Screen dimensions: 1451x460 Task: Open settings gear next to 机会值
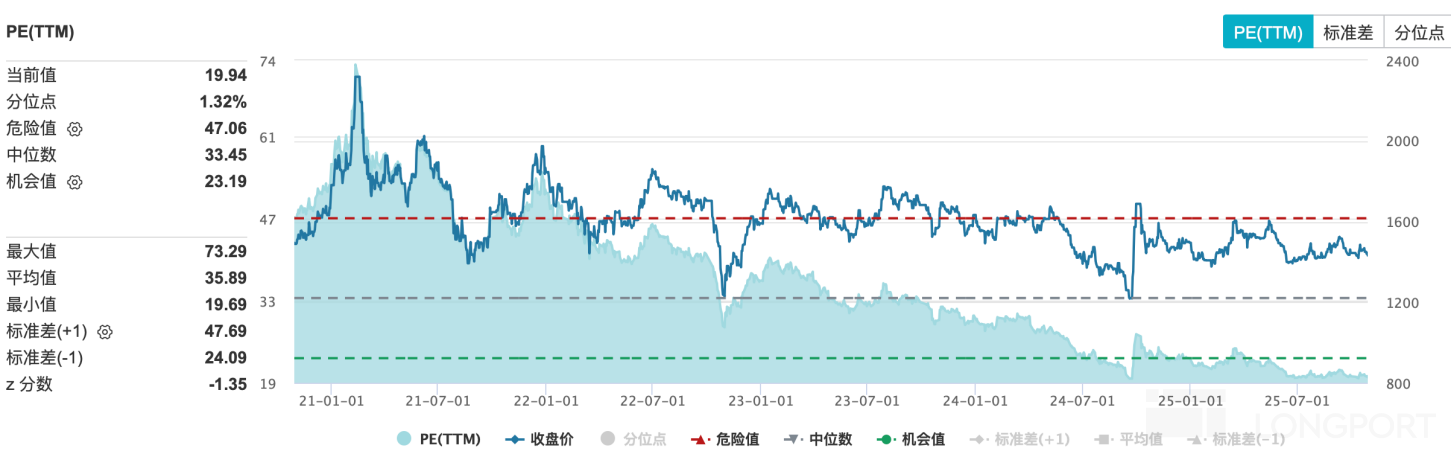pos(74,182)
